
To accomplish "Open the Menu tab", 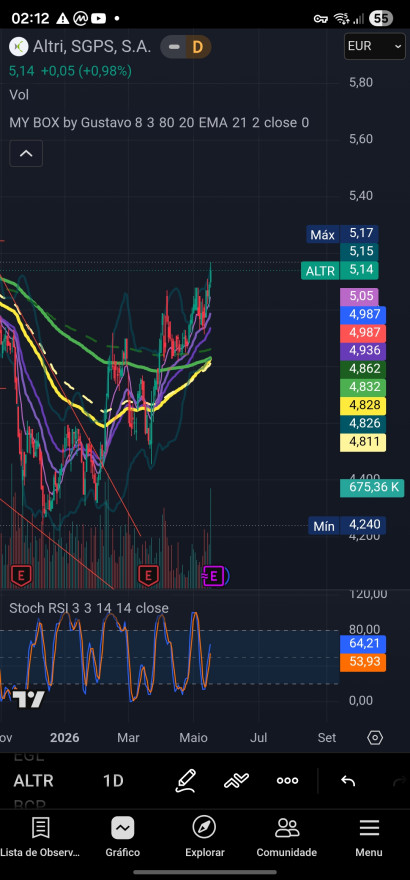I will pyautogui.click(x=369, y=838).
